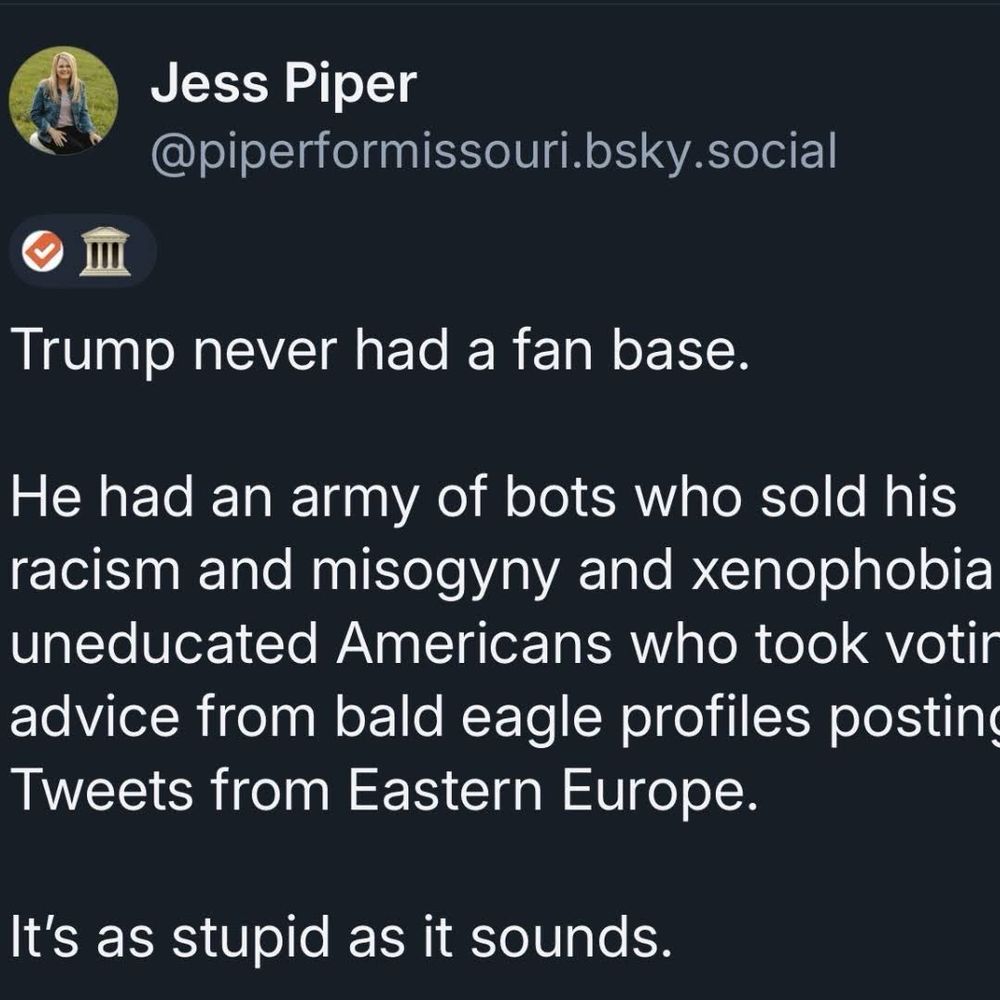Click the government building label icon
The image size is (1000, 1000).
pyautogui.click(x=105, y=251)
